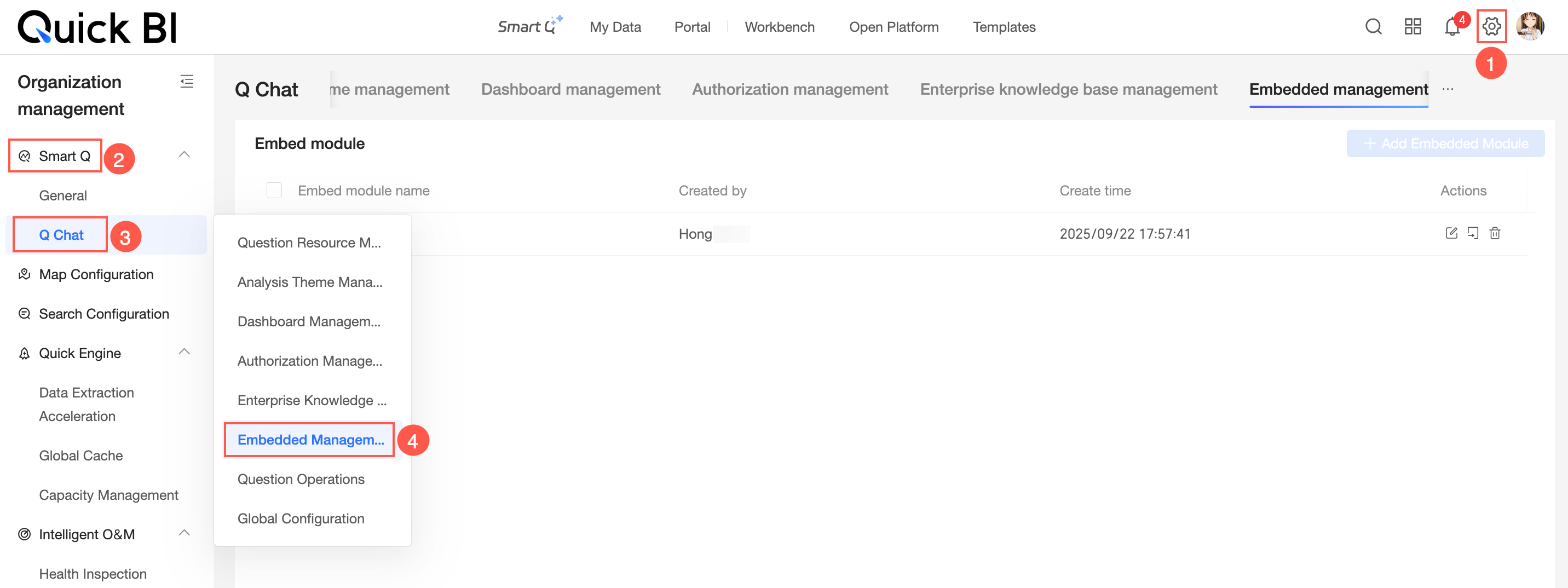Collapse the Quick Engine section chevron
Screen dimensions: 1568x588
click(x=185, y=353)
